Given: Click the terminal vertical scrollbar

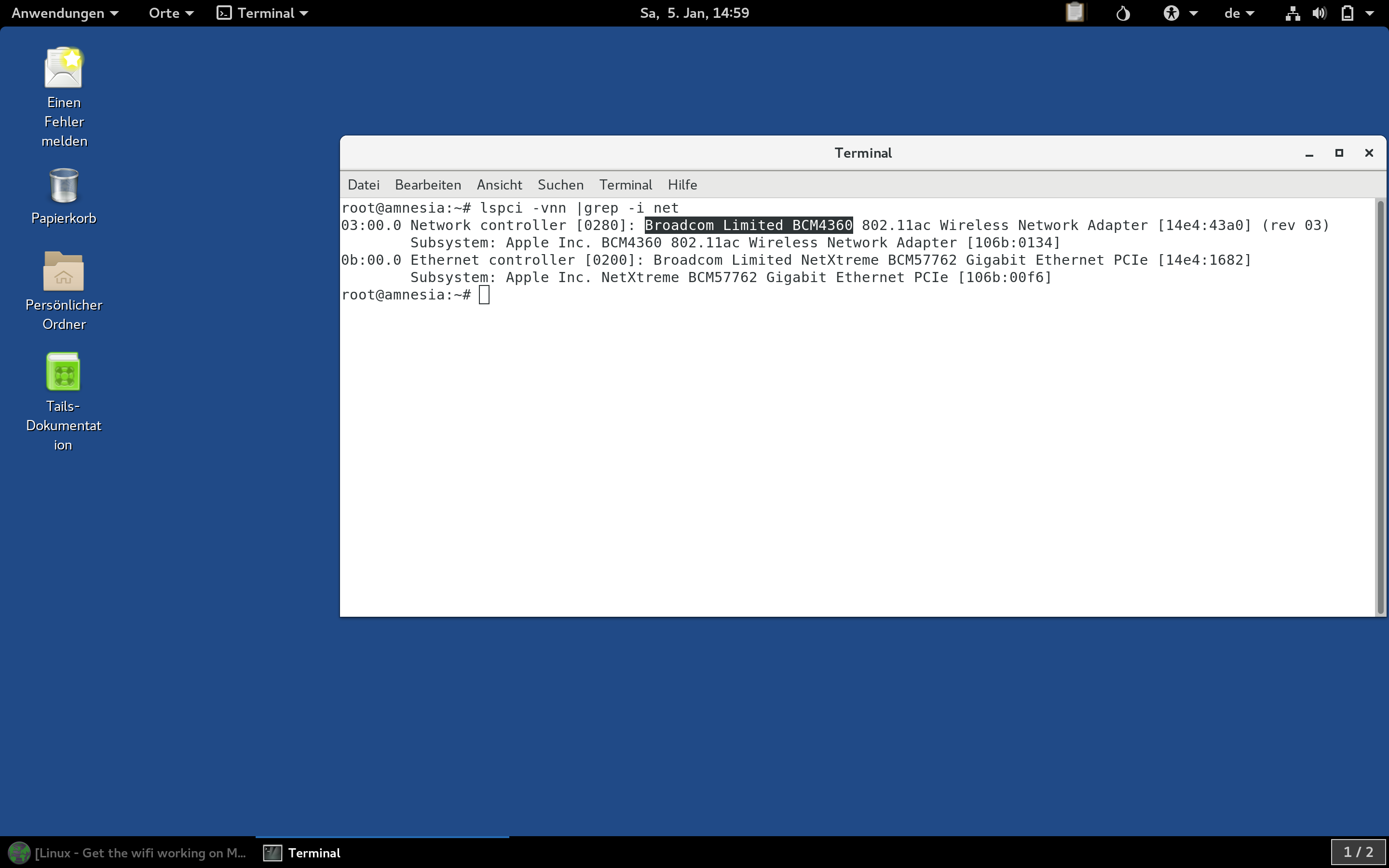Looking at the screenshot, I should pyautogui.click(x=1380, y=407).
